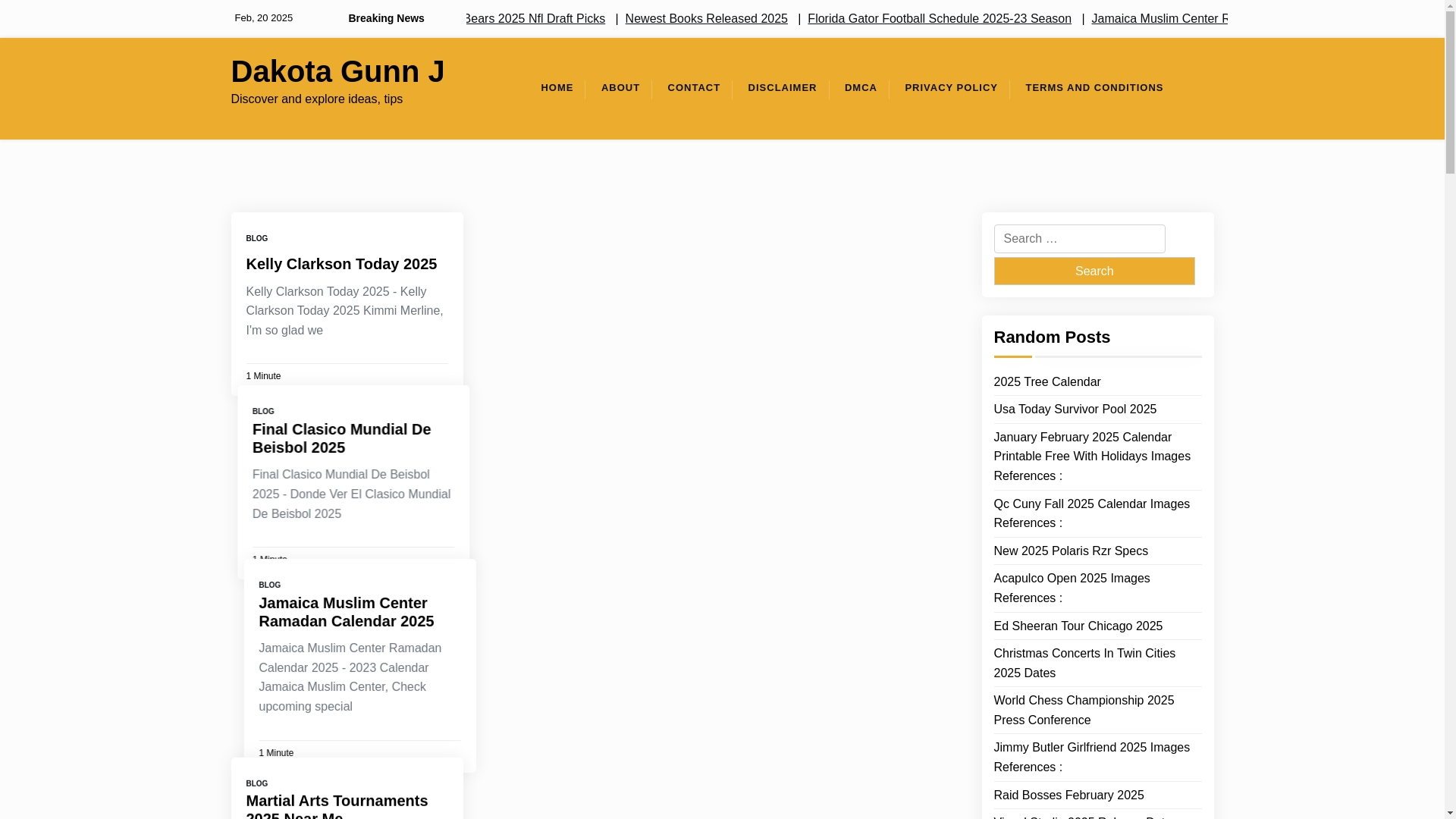Click BLOG tag above Martial Arts post

(x=256, y=783)
